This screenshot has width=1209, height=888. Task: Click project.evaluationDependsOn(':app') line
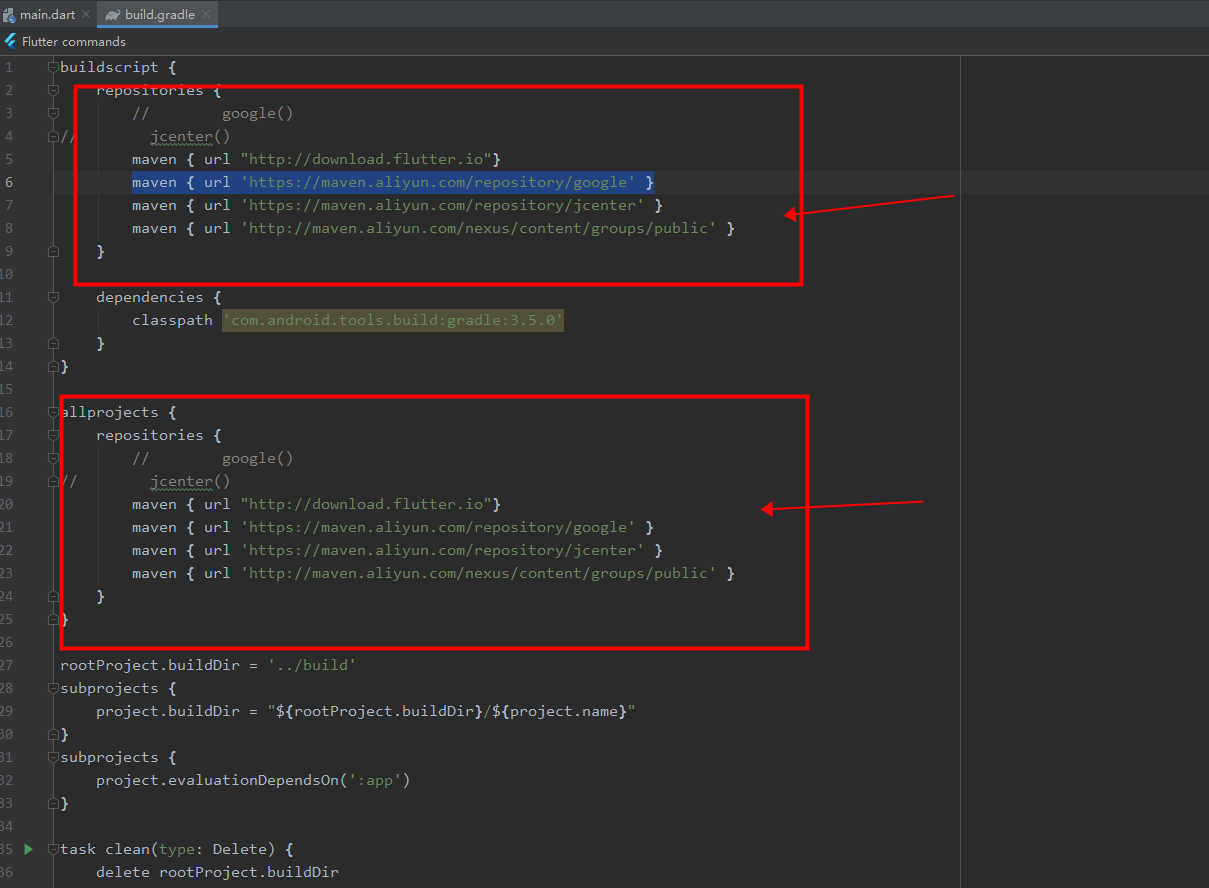(x=253, y=780)
